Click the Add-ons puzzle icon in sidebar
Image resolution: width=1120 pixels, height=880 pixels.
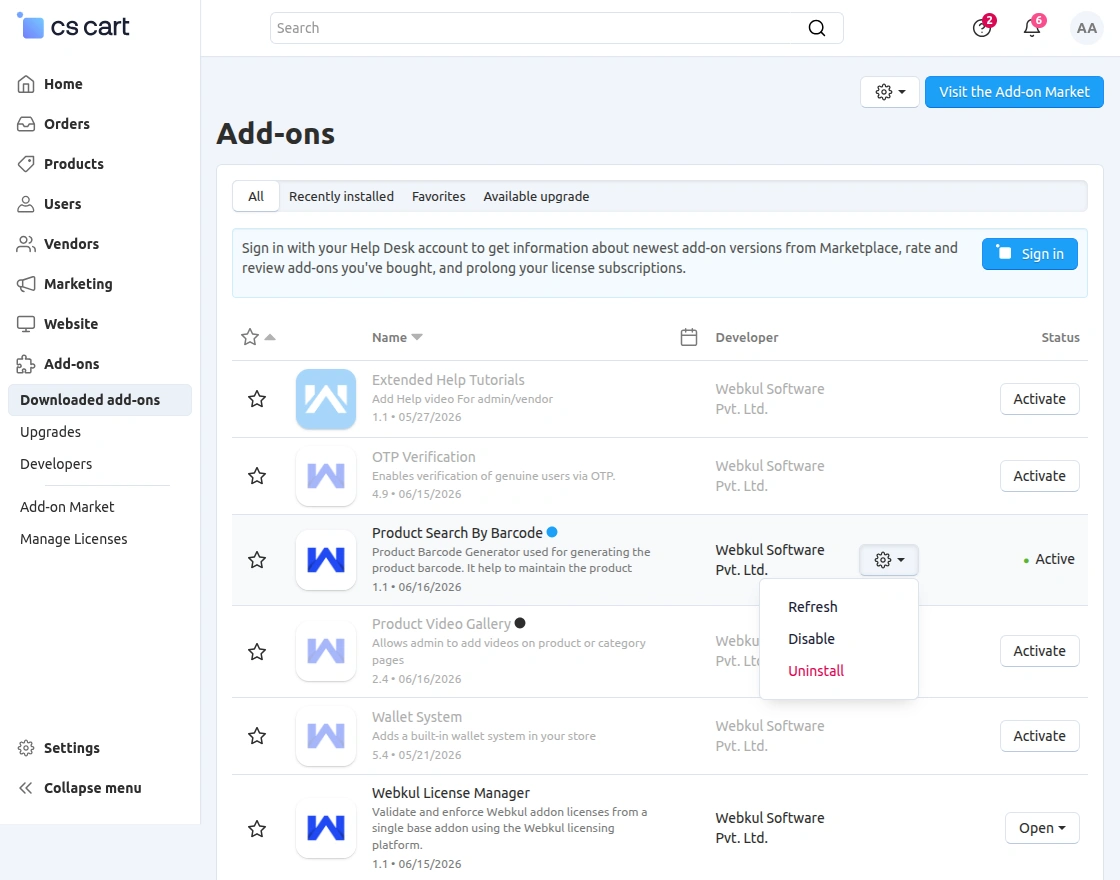coord(26,364)
